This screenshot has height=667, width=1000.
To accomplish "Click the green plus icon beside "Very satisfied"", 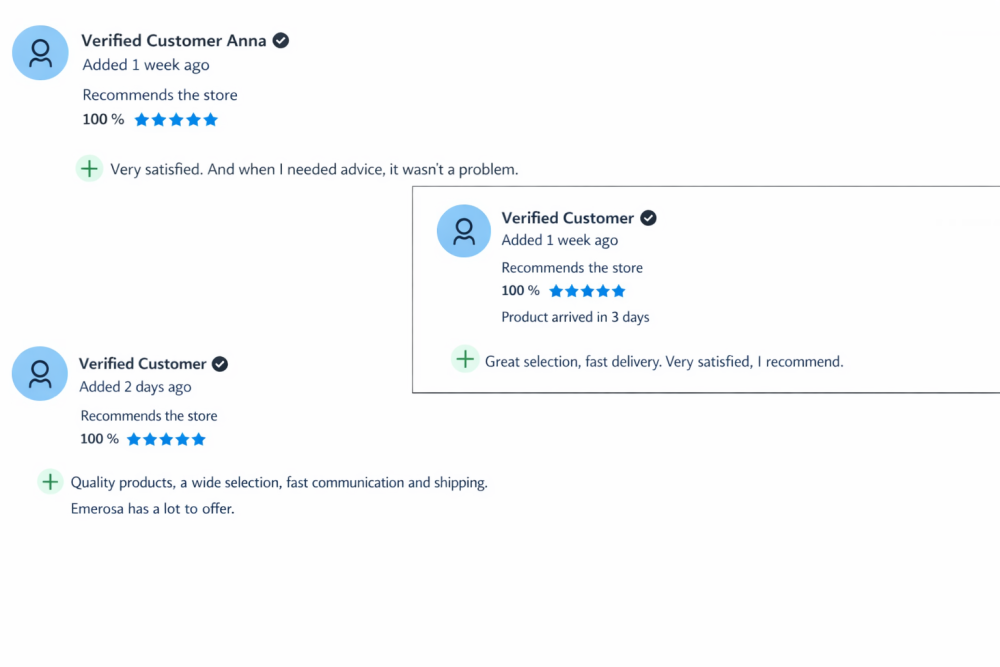I will pyautogui.click(x=89, y=169).
